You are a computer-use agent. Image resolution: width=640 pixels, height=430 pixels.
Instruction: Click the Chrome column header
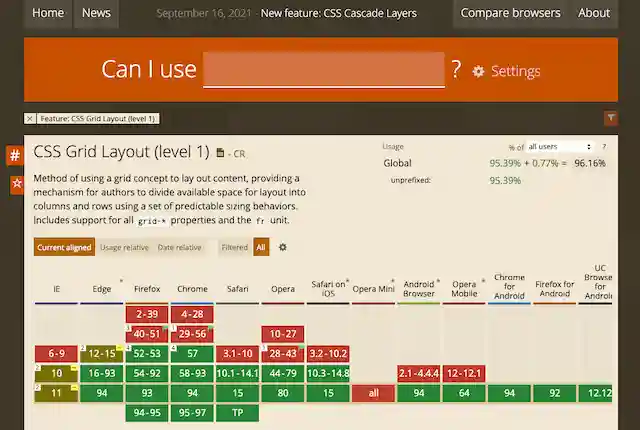pos(192,289)
